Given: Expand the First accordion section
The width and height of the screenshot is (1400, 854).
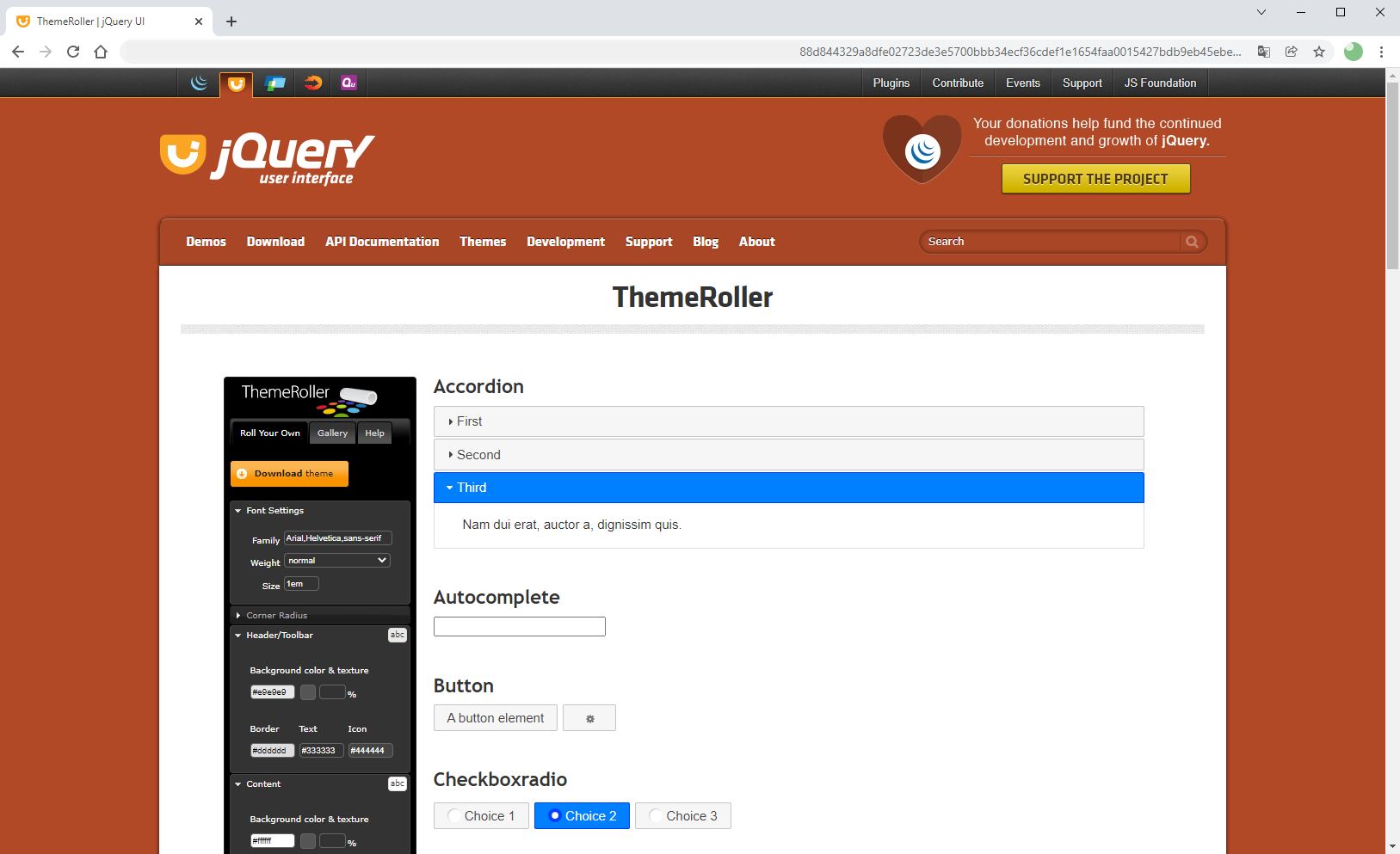Looking at the screenshot, I should (789, 421).
